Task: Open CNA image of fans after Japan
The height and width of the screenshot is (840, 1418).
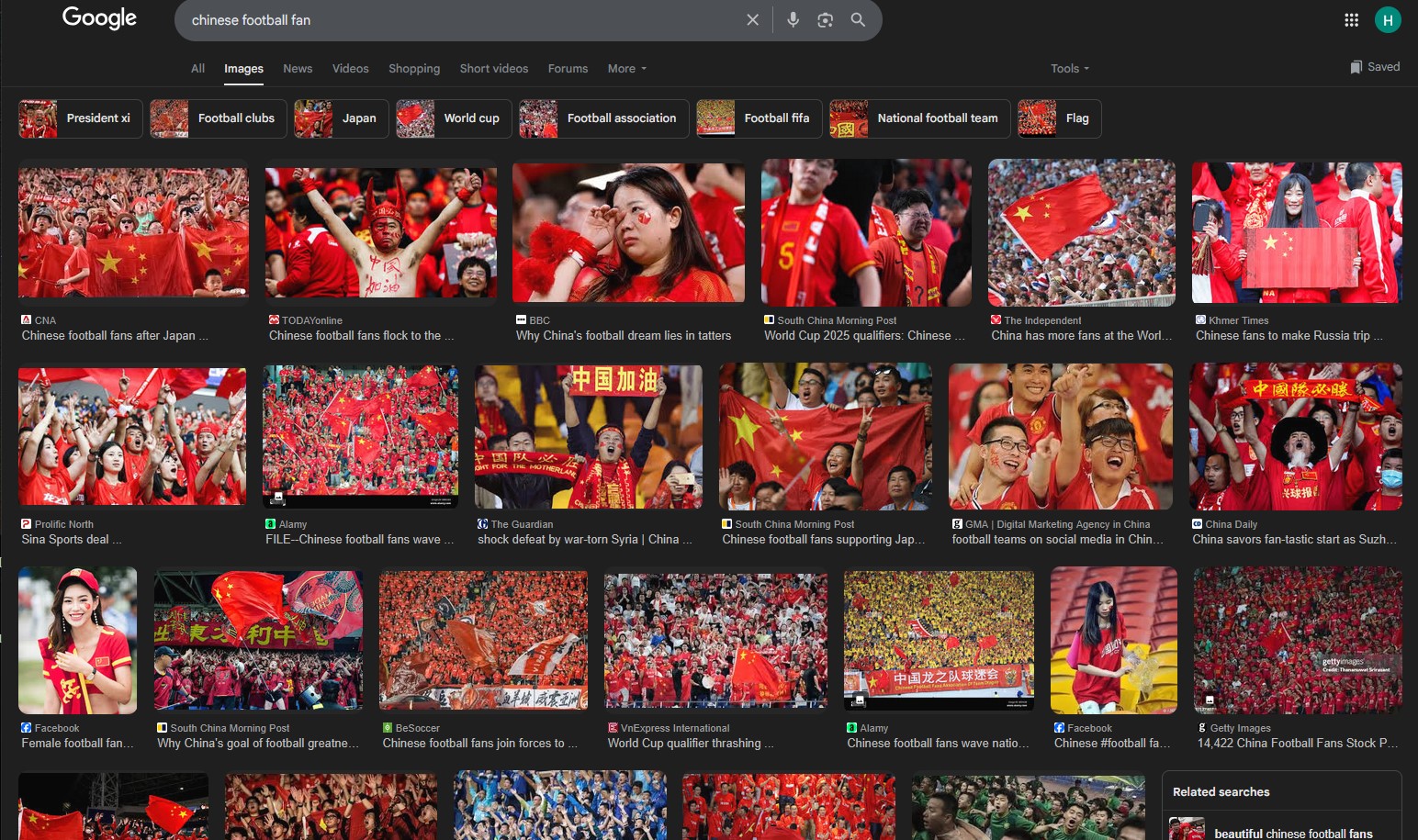Action: coord(133,232)
